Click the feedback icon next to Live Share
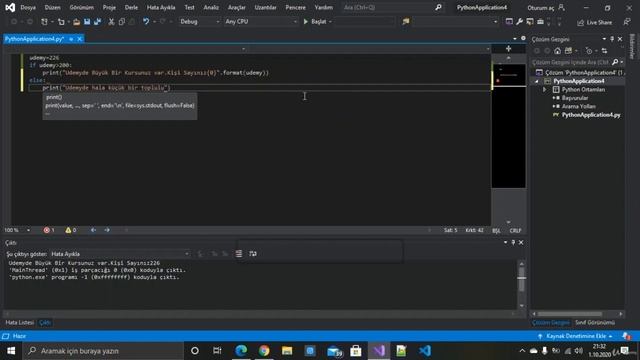Screen dimensions: 640x360 (627, 22)
